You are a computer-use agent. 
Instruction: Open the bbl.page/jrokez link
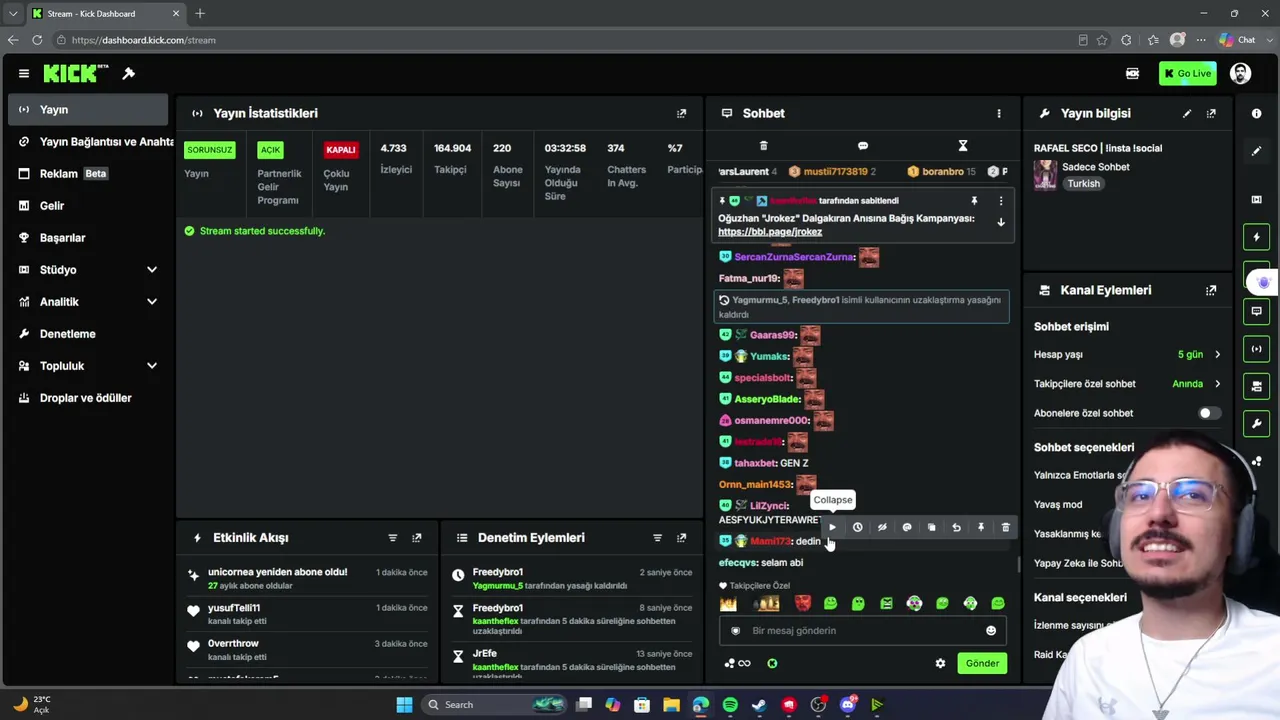[x=770, y=232]
